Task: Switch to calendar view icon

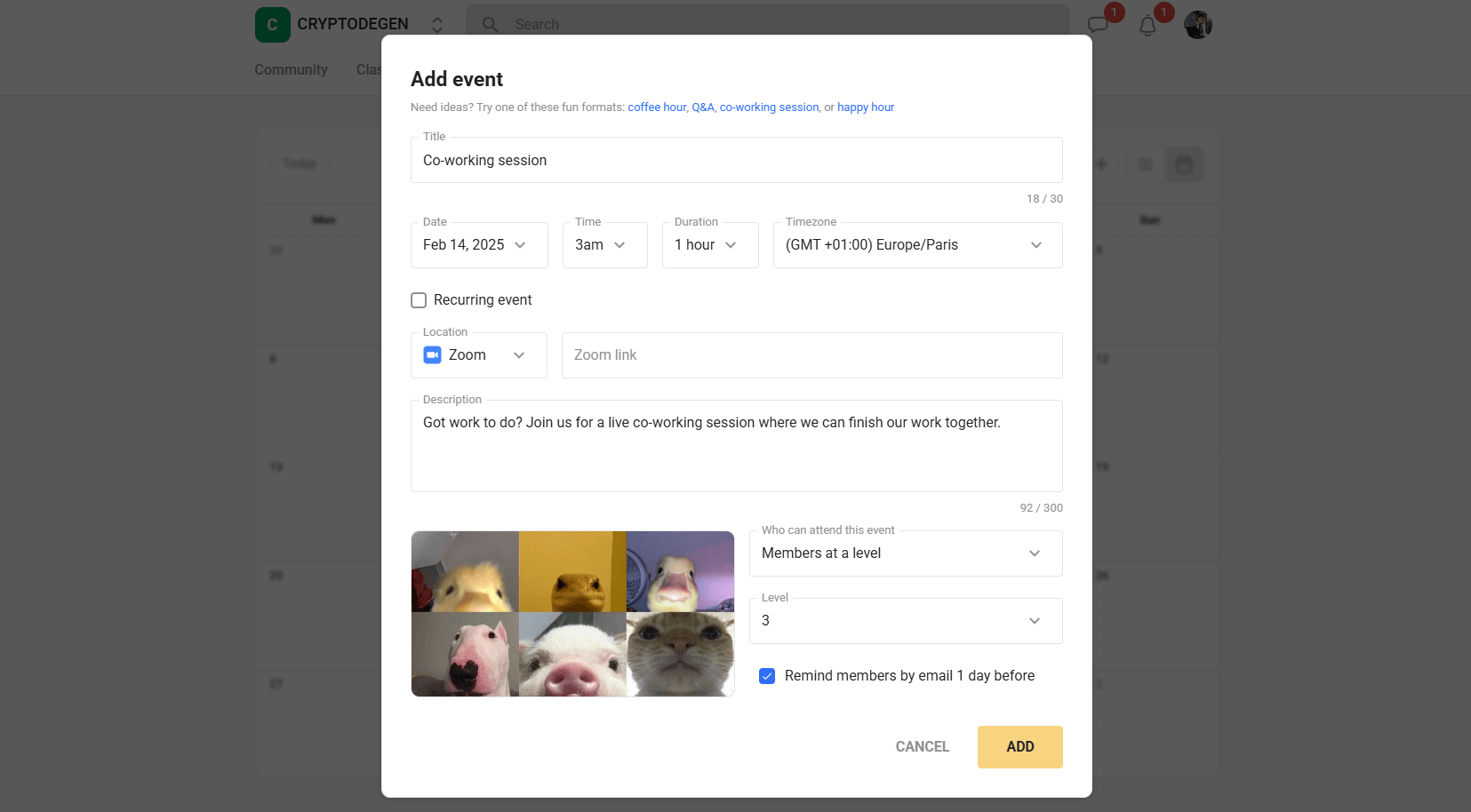Action: pos(1184,164)
